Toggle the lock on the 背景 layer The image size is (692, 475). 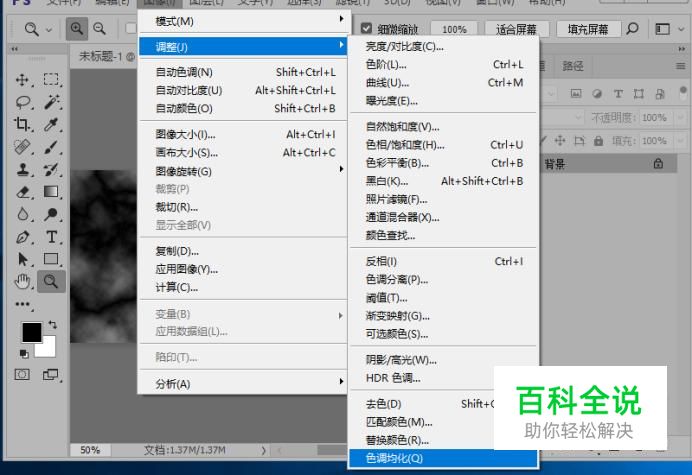coord(658,164)
